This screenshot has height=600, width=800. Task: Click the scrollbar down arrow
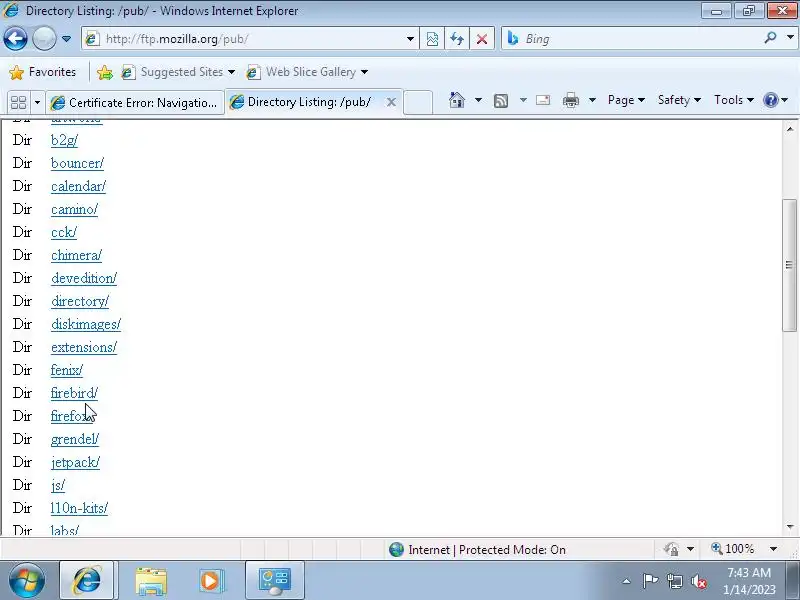(789, 527)
